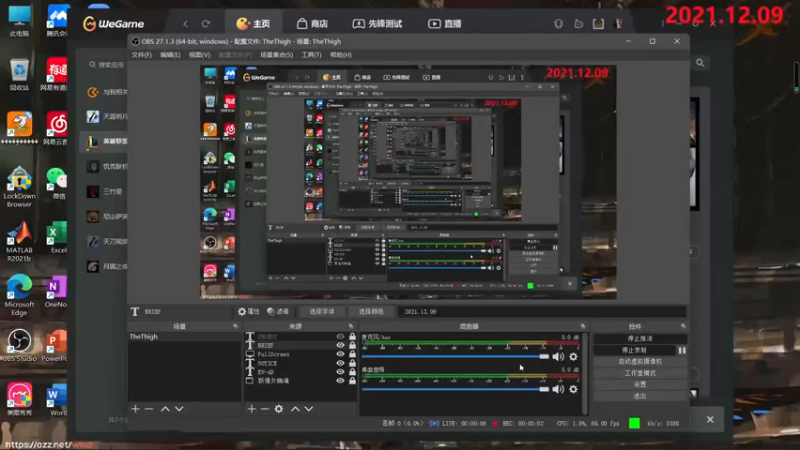The image size is (800, 450).
Task: Refresh the WeGame page
Action: (x=206, y=23)
